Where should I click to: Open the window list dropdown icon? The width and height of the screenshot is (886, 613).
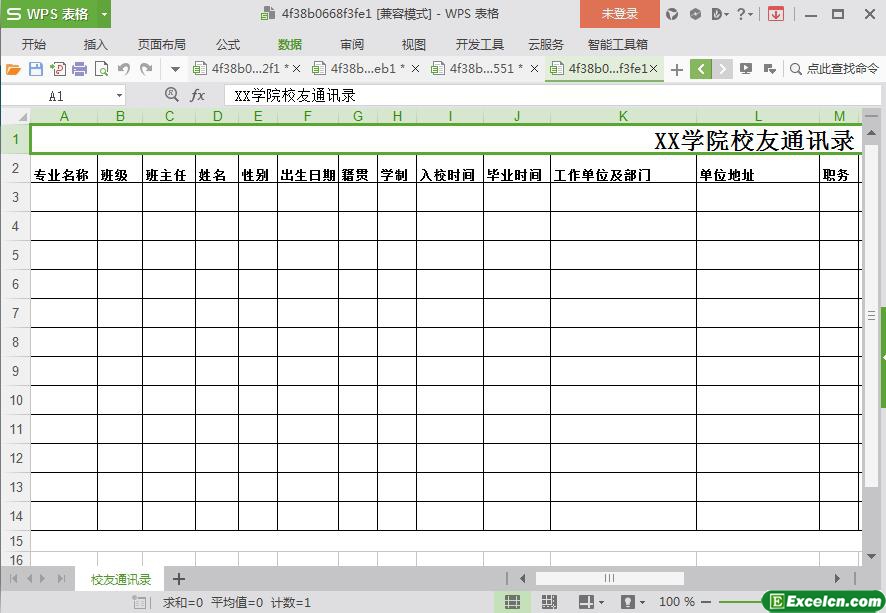pos(769,69)
